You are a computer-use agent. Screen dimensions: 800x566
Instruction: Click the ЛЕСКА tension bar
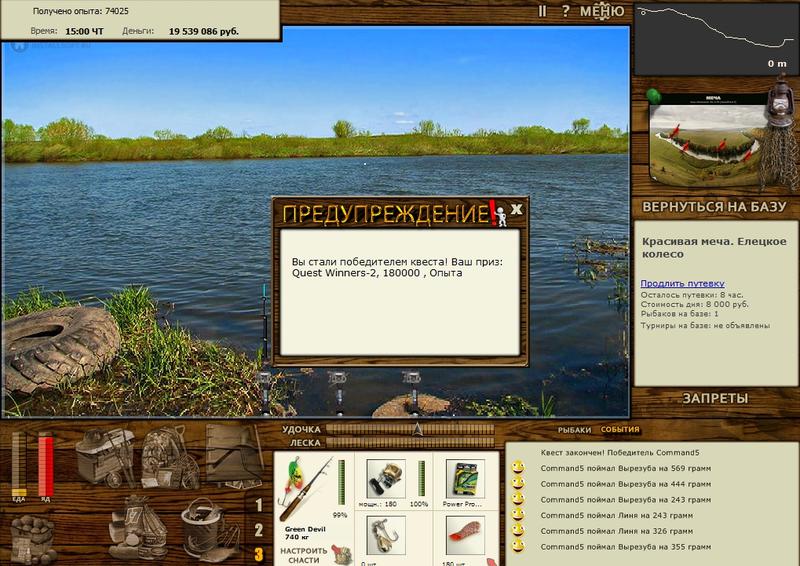click(410, 442)
